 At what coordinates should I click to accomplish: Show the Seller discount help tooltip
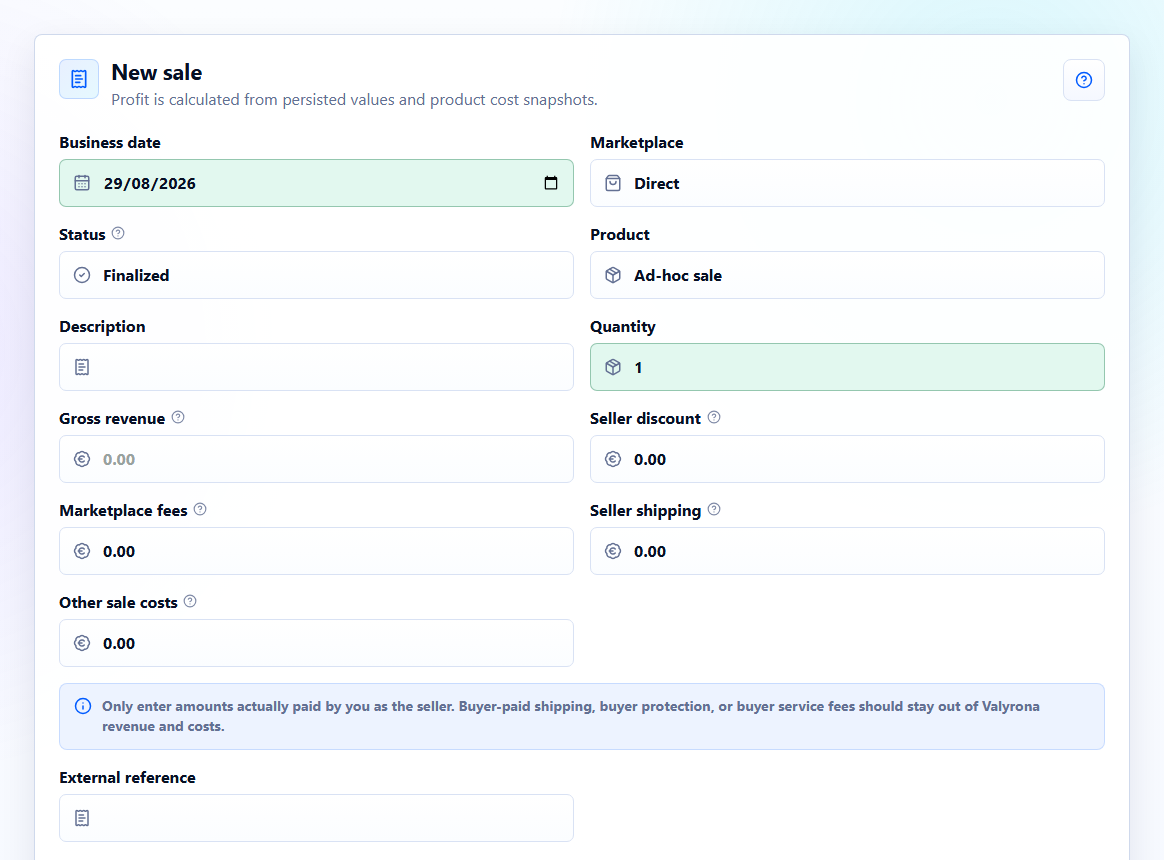[x=714, y=417]
